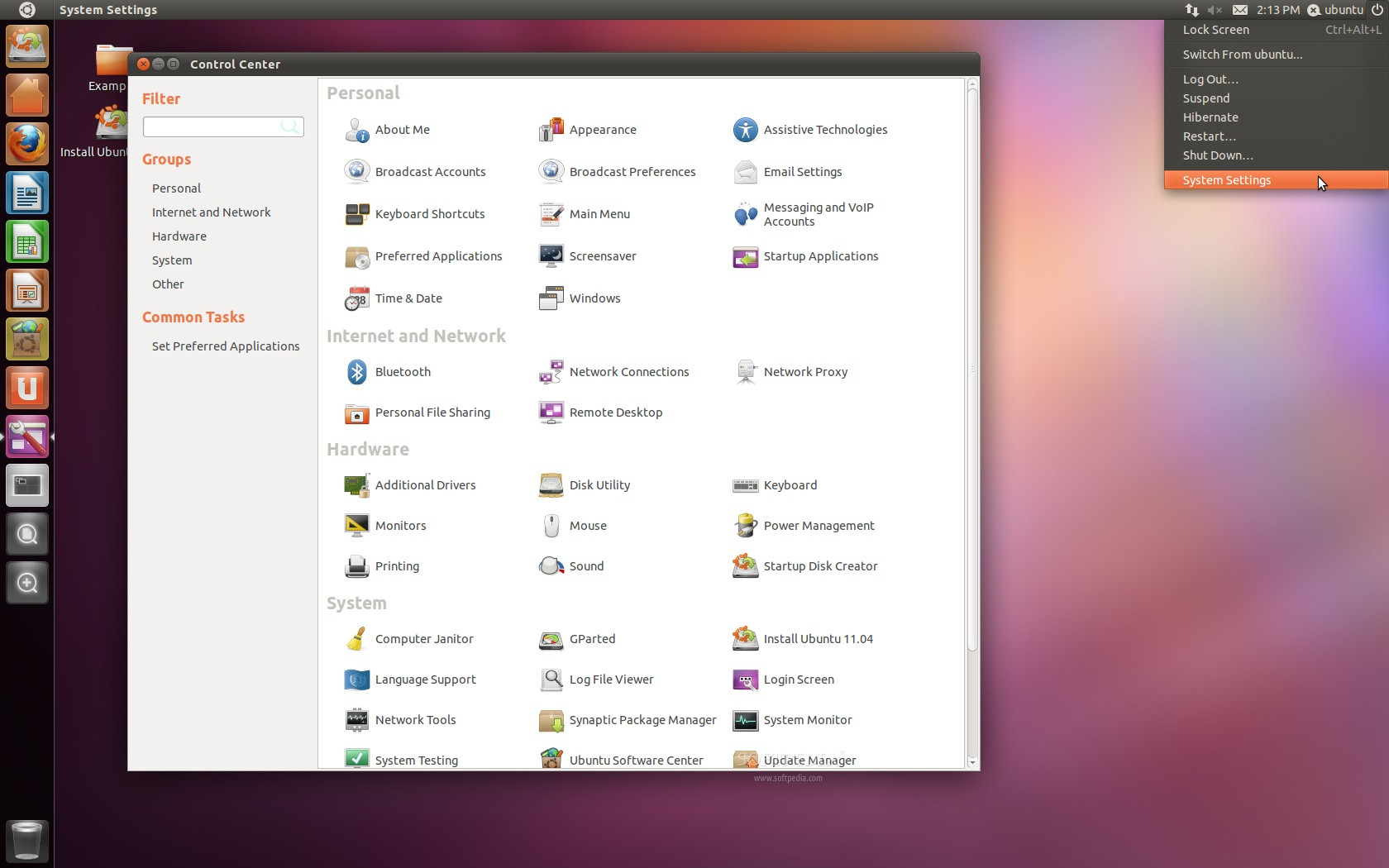Open Network Proxy icon

point(746,372)
